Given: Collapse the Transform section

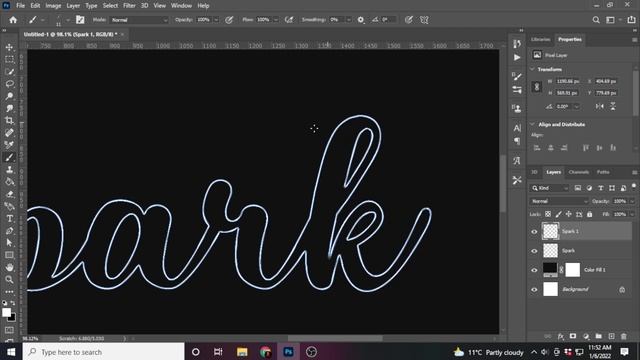Looking at the screenshot, I should click(x=532, y=69).
